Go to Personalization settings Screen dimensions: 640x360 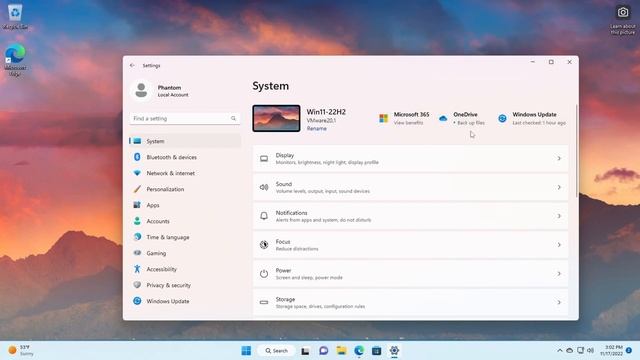pos(185,189)
